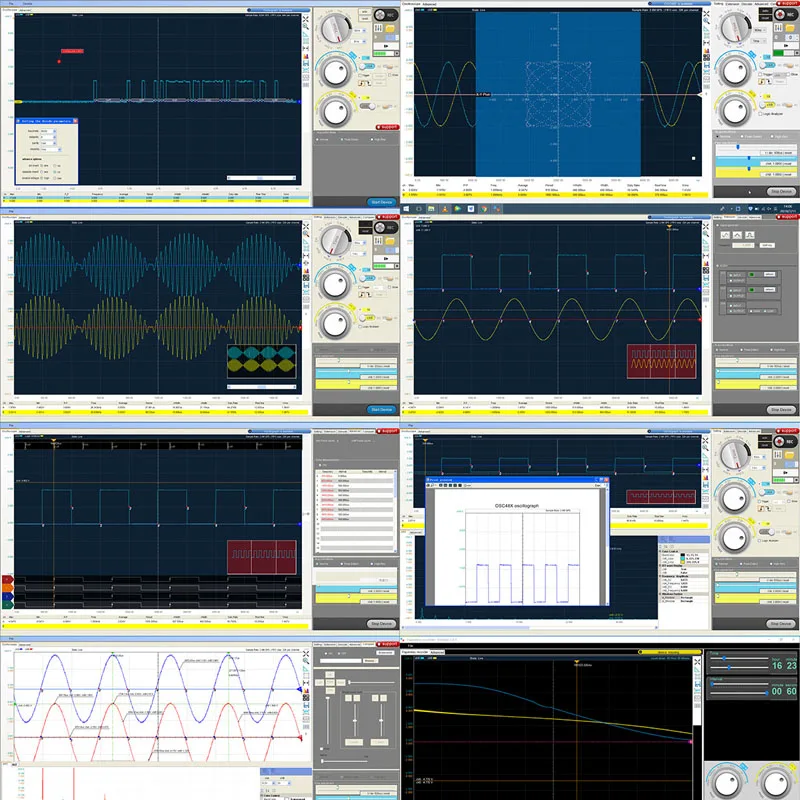This screenshot has height=800, width=800.
Task: Open upper timebase dropdown in serial decode window
Action: (x=359, y=31)
